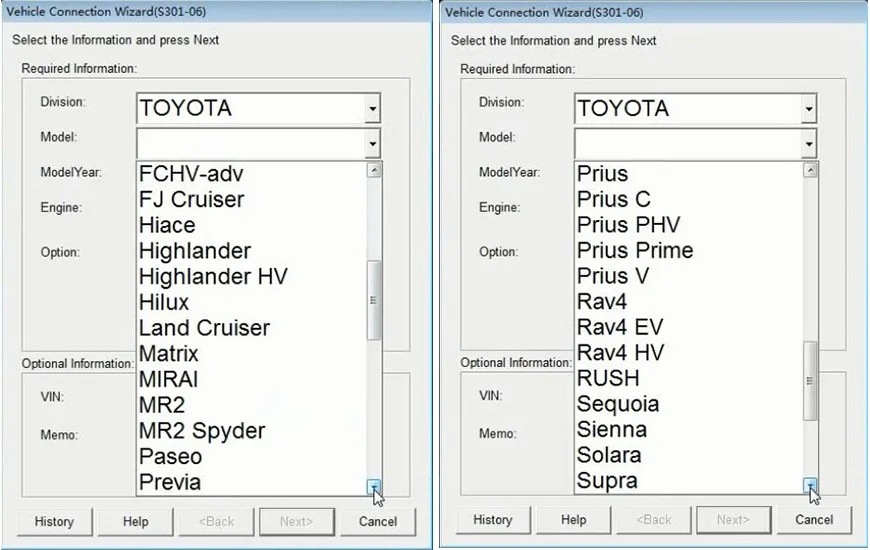Select FJ Cruiser model

[x=251, y=199]
